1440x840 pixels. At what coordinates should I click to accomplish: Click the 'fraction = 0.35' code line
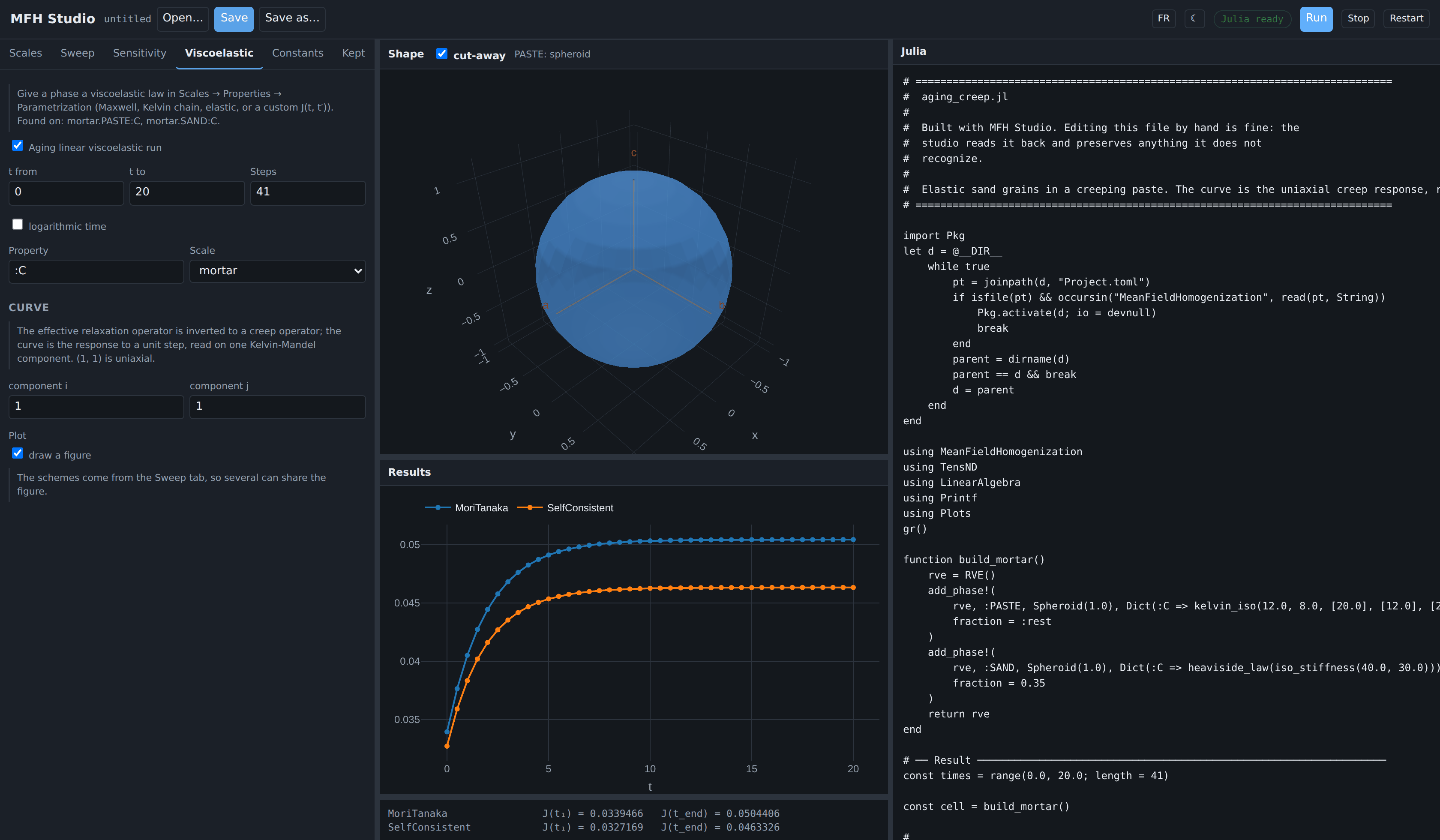(999, 683)
